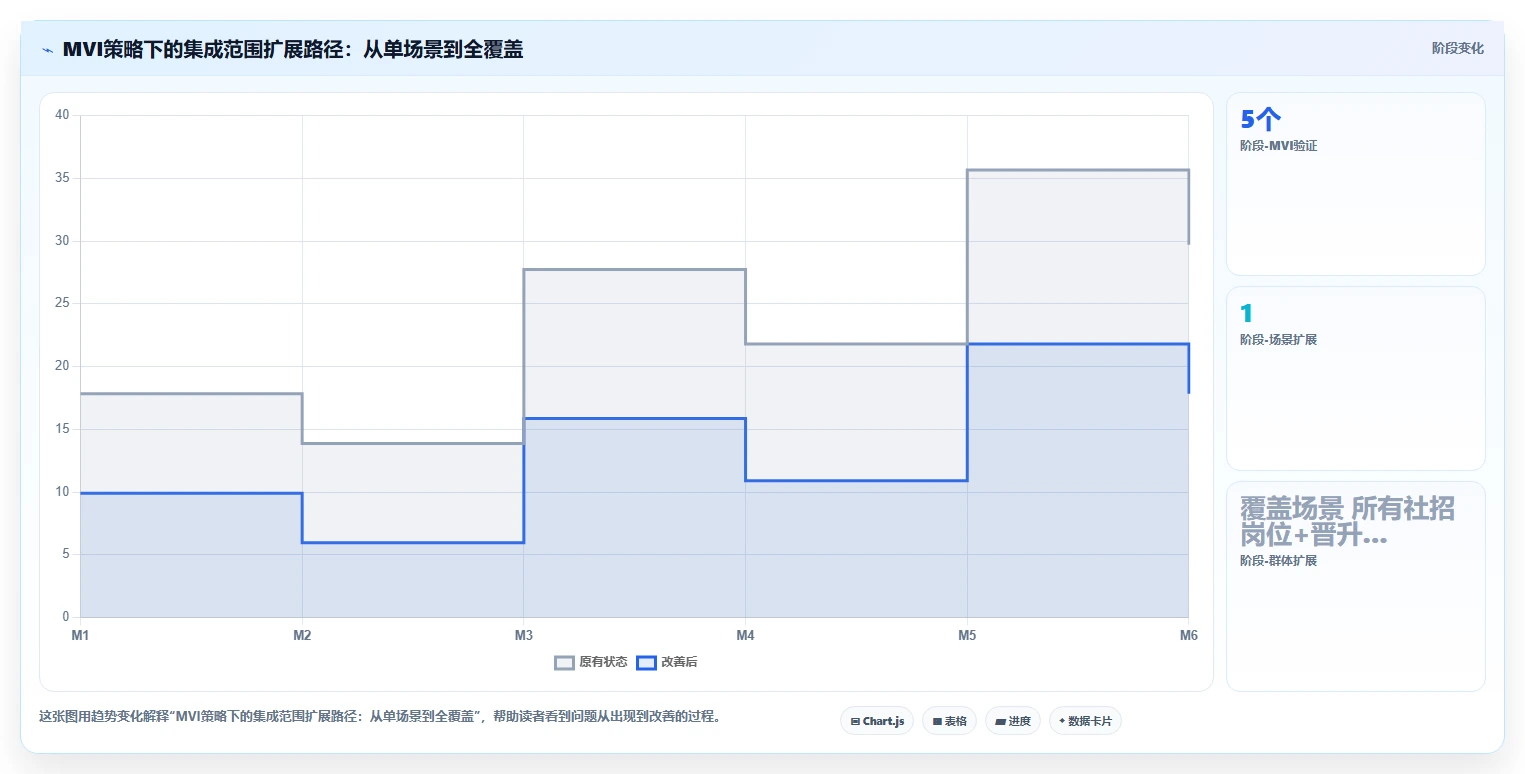Screen dimensions: 1525x774
Task: Open the 阶段-群体扩展 card
Action: (x=1355, y=586)
